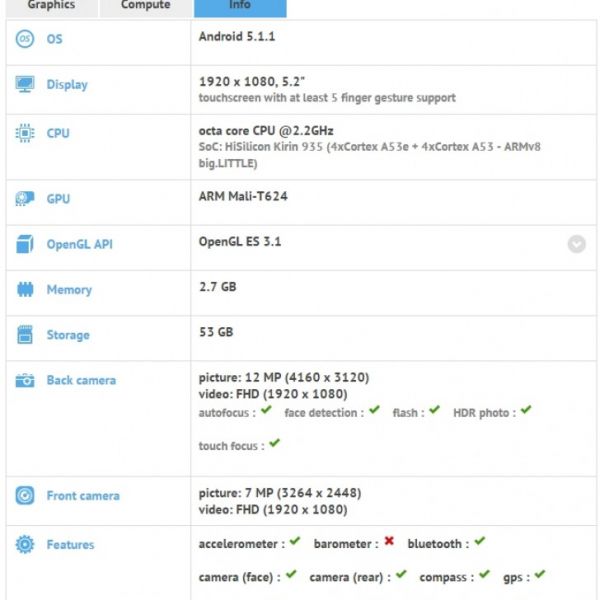This screenshot has height=600, width=600.
Task: Click the CPU chip icon
Action: pyautogui.click(x=25, y=133)
